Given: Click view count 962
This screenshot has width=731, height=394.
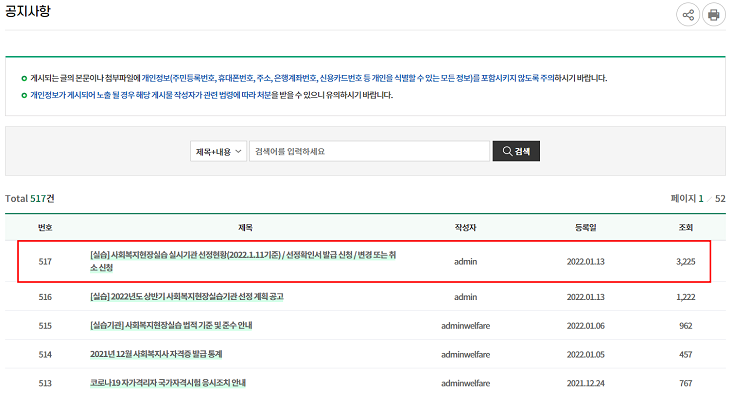Looking at the screenshot, I should [x=686, y=326].
